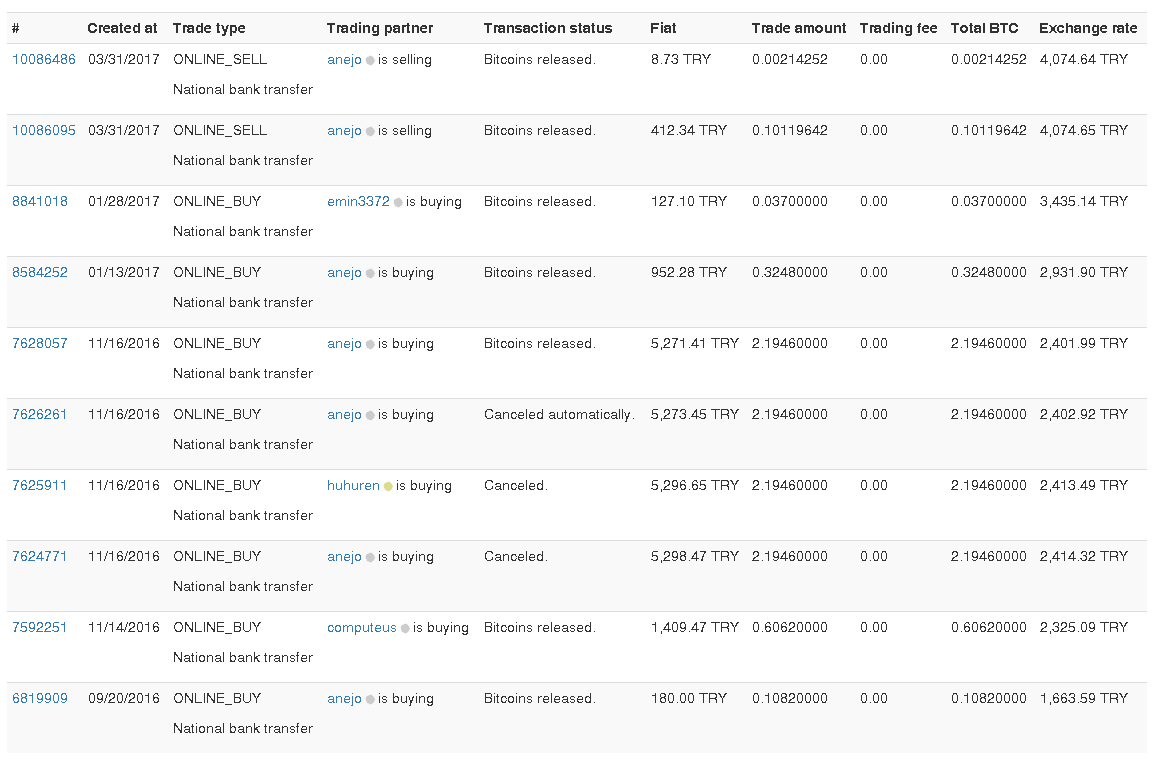Click exchange rate 4,074.65 TRY
Viewport: 1167px width, 759px height.
coord(1084,130)
